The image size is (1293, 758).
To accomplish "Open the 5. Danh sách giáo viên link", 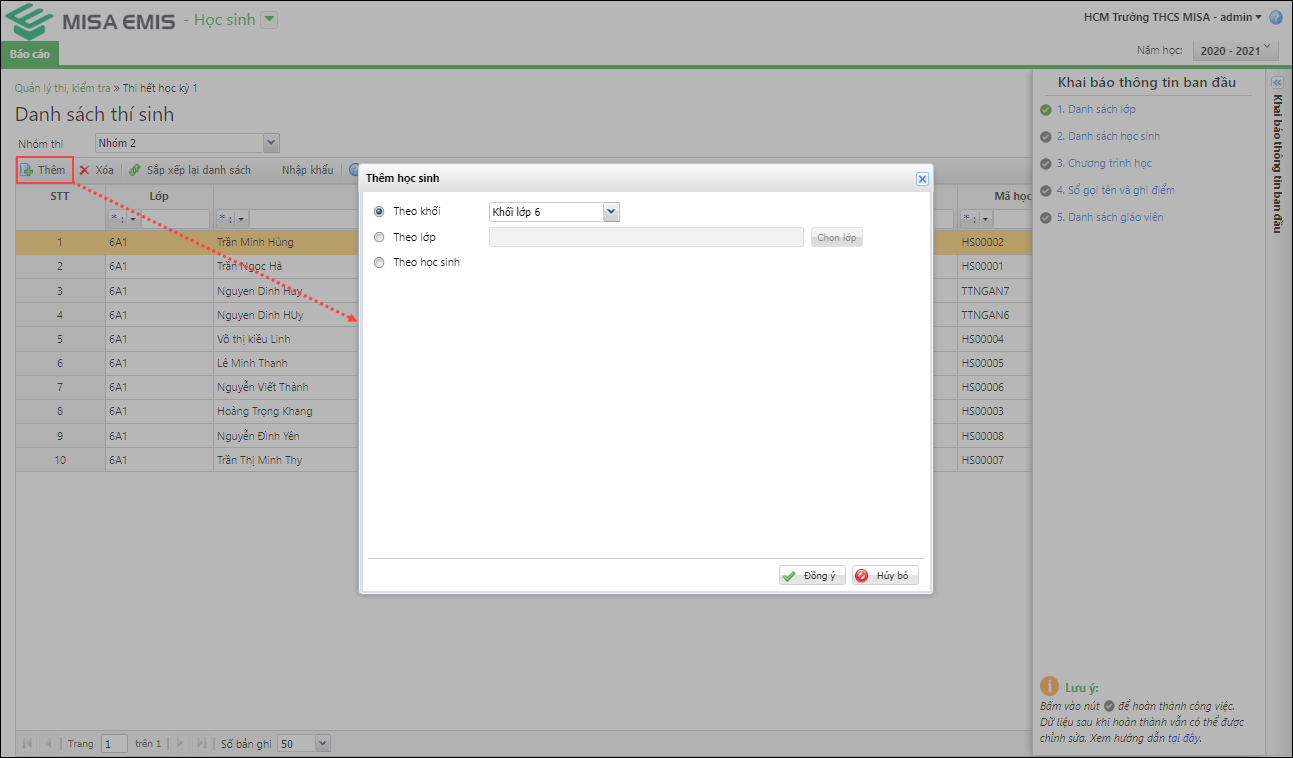I will pos(1110,218).
